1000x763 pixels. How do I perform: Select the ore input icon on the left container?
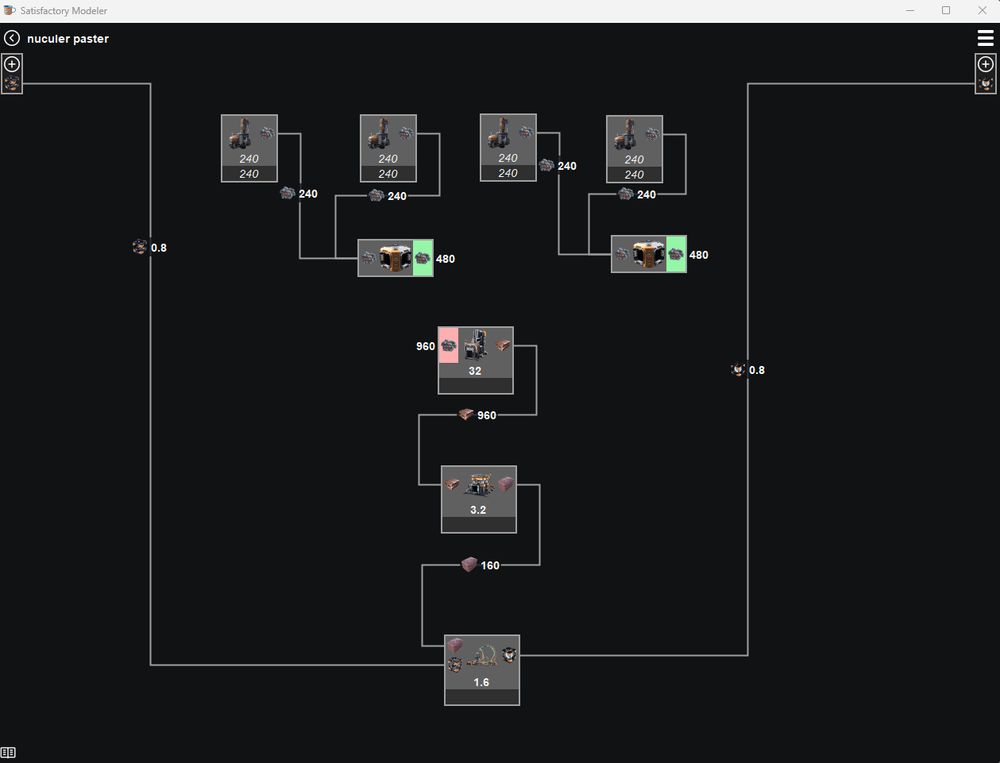369,258
